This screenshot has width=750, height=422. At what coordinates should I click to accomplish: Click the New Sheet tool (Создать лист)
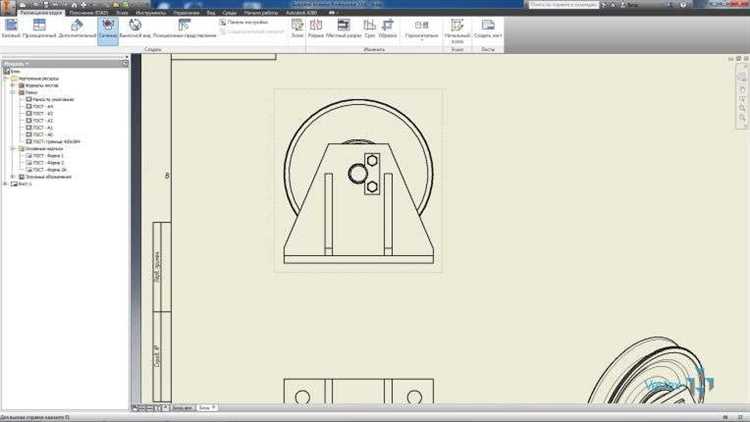[488, 29]
